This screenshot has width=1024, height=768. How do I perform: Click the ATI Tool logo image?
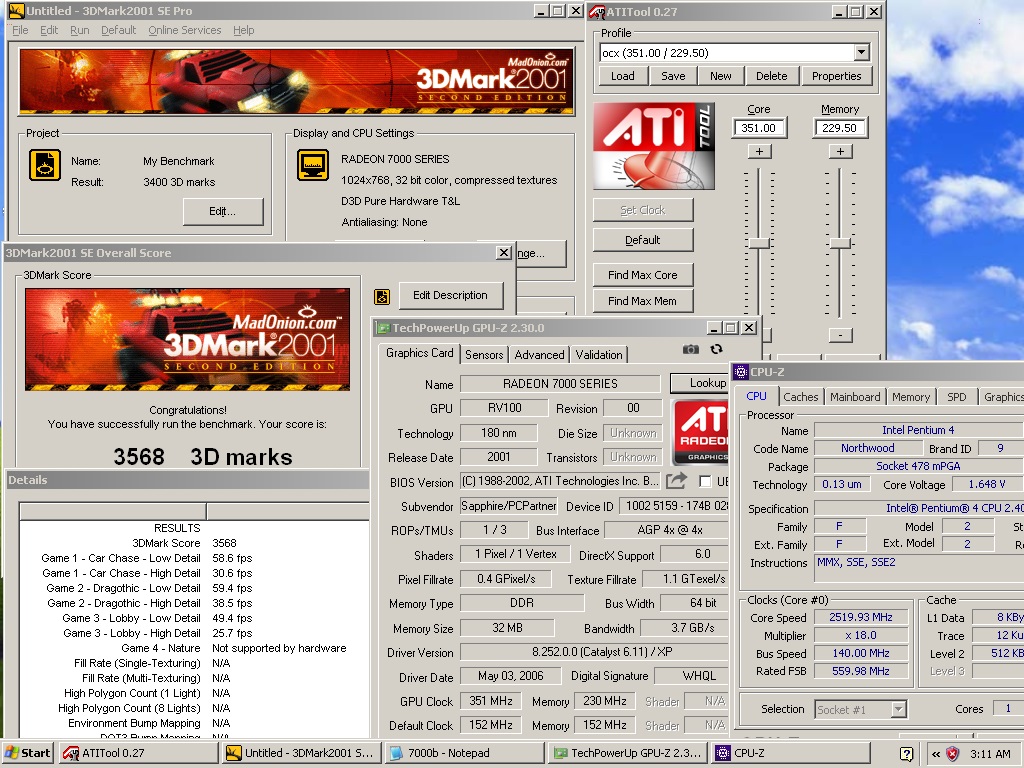(x=654, y=146)
